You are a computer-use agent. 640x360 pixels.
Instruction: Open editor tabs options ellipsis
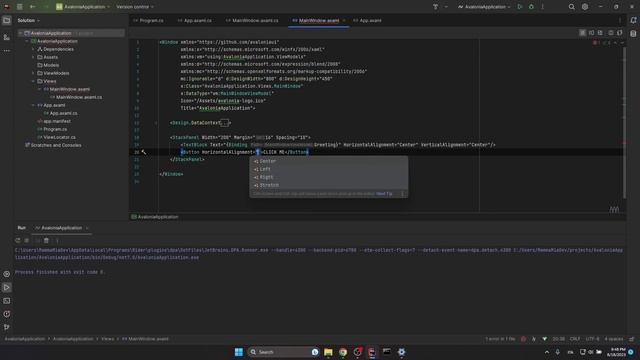(620, 20)
